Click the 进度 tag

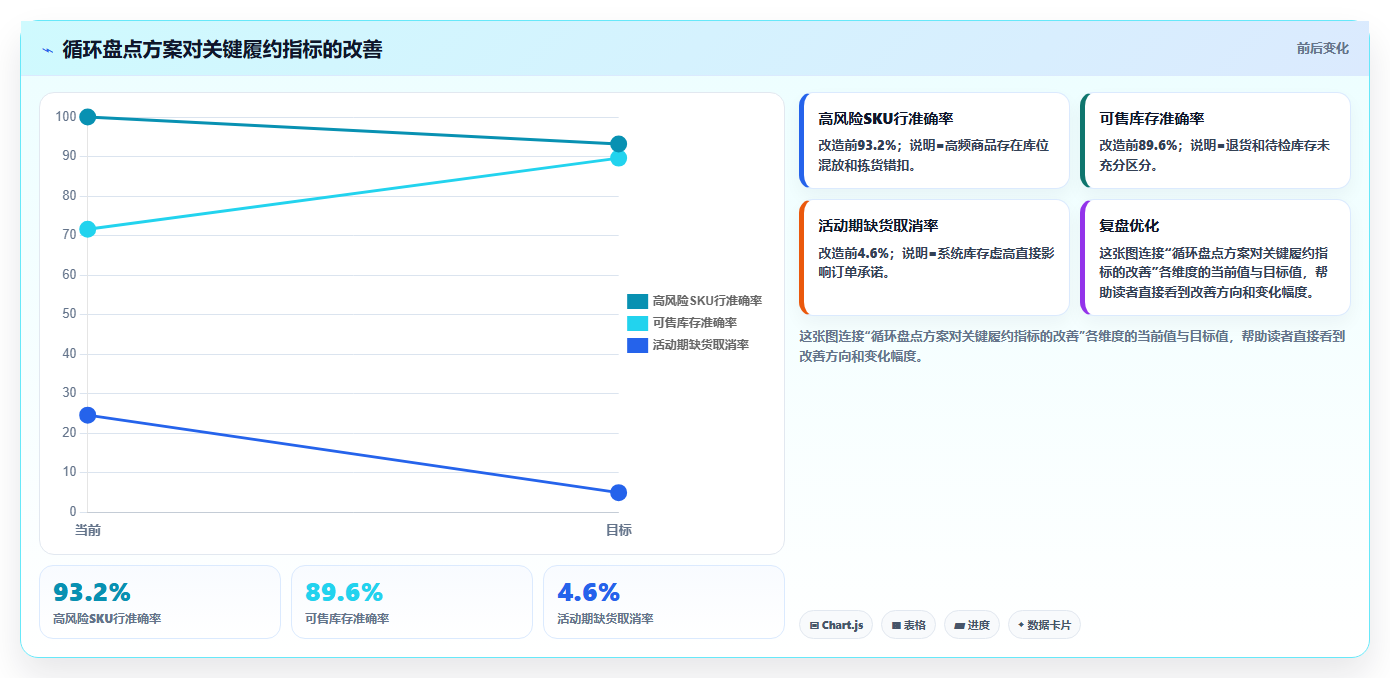(971, 625)
